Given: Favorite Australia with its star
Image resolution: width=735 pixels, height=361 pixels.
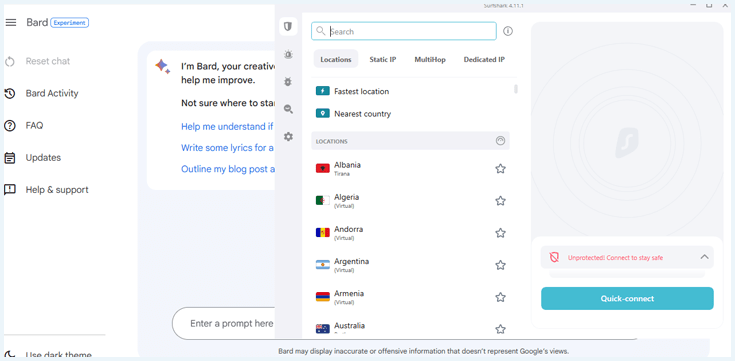Looking at the screenshot, I should click(x=500, y=329).
